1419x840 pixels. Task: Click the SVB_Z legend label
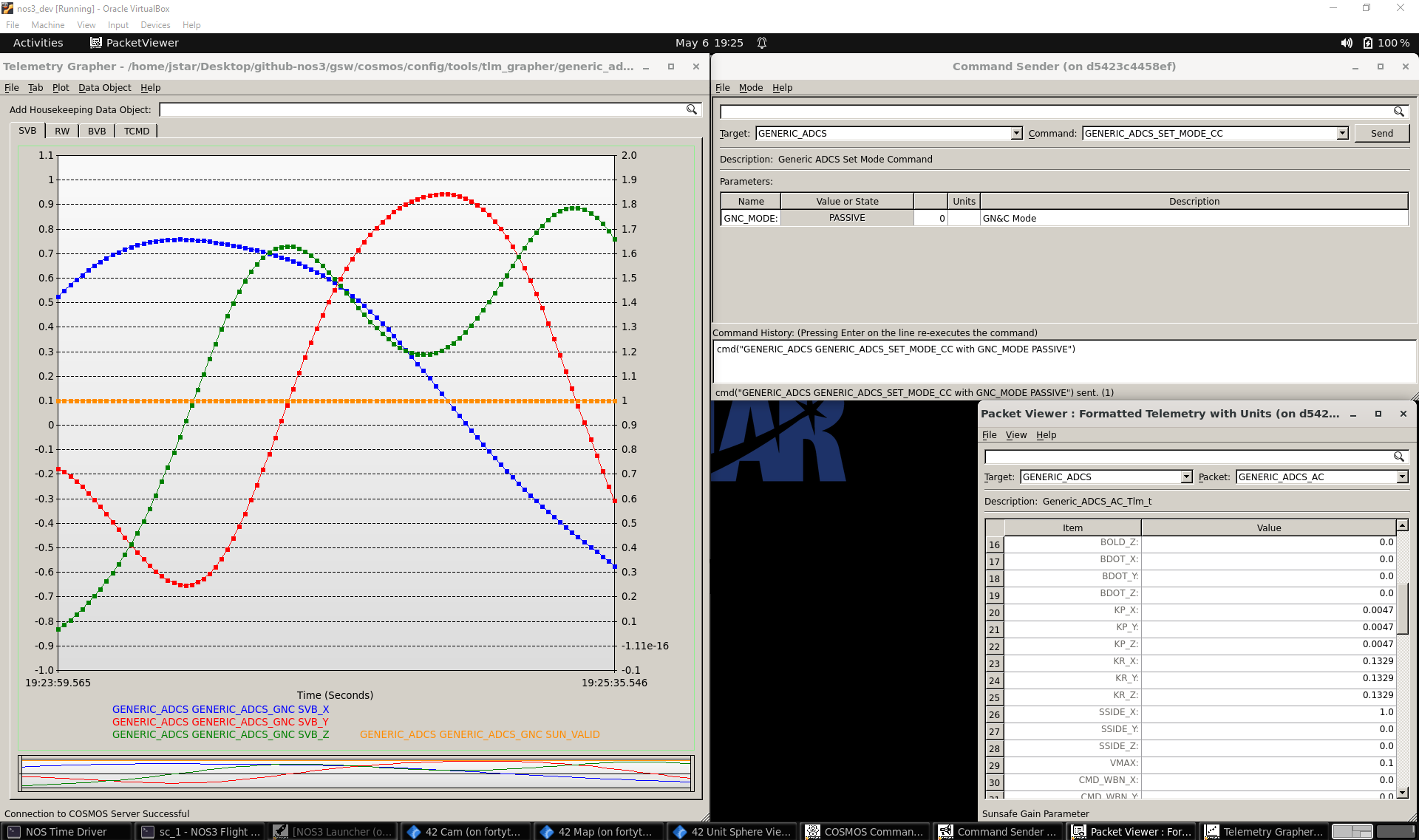click(x=220, y=734)
